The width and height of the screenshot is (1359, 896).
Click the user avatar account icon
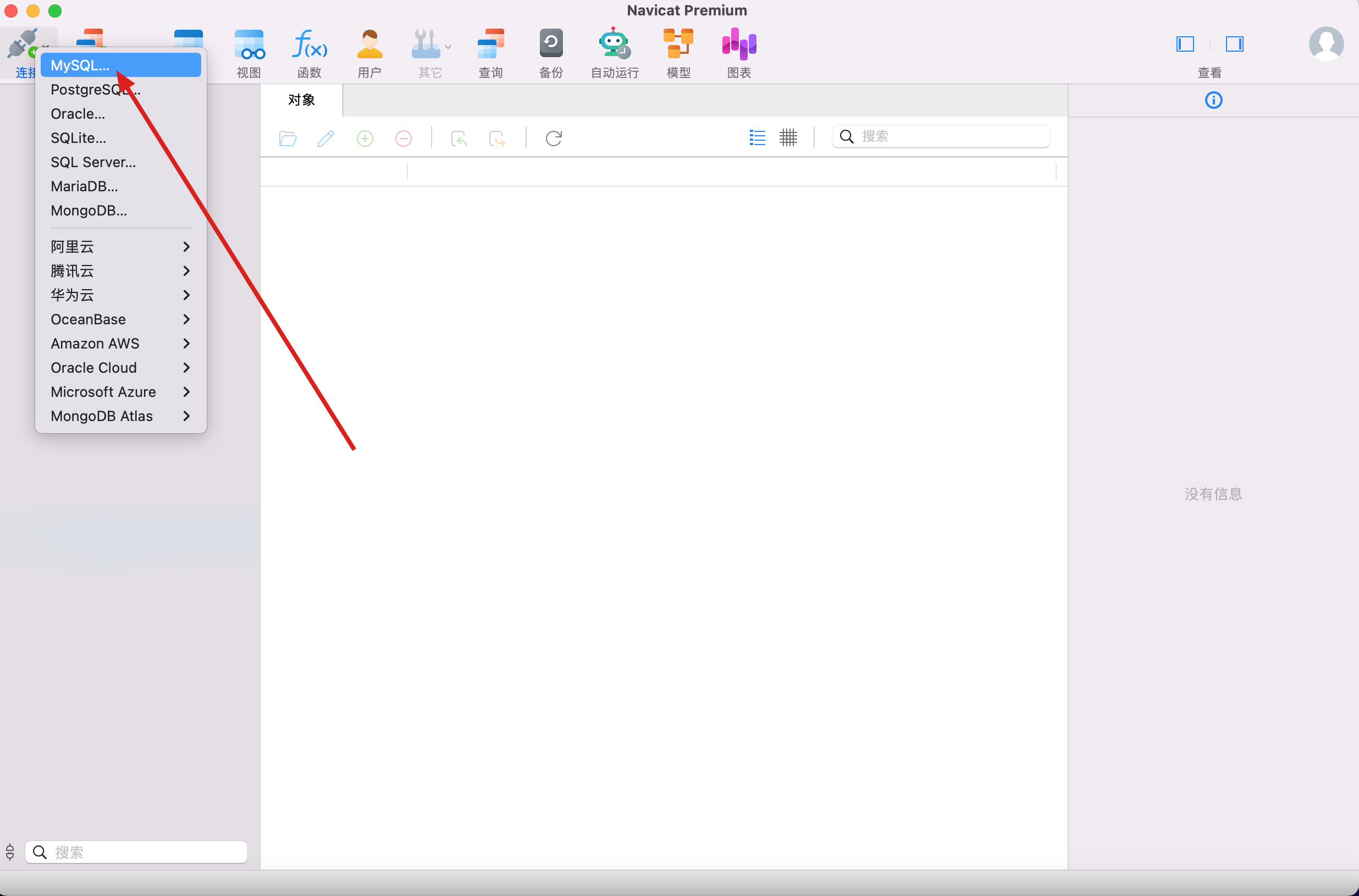coord(1326,44)
